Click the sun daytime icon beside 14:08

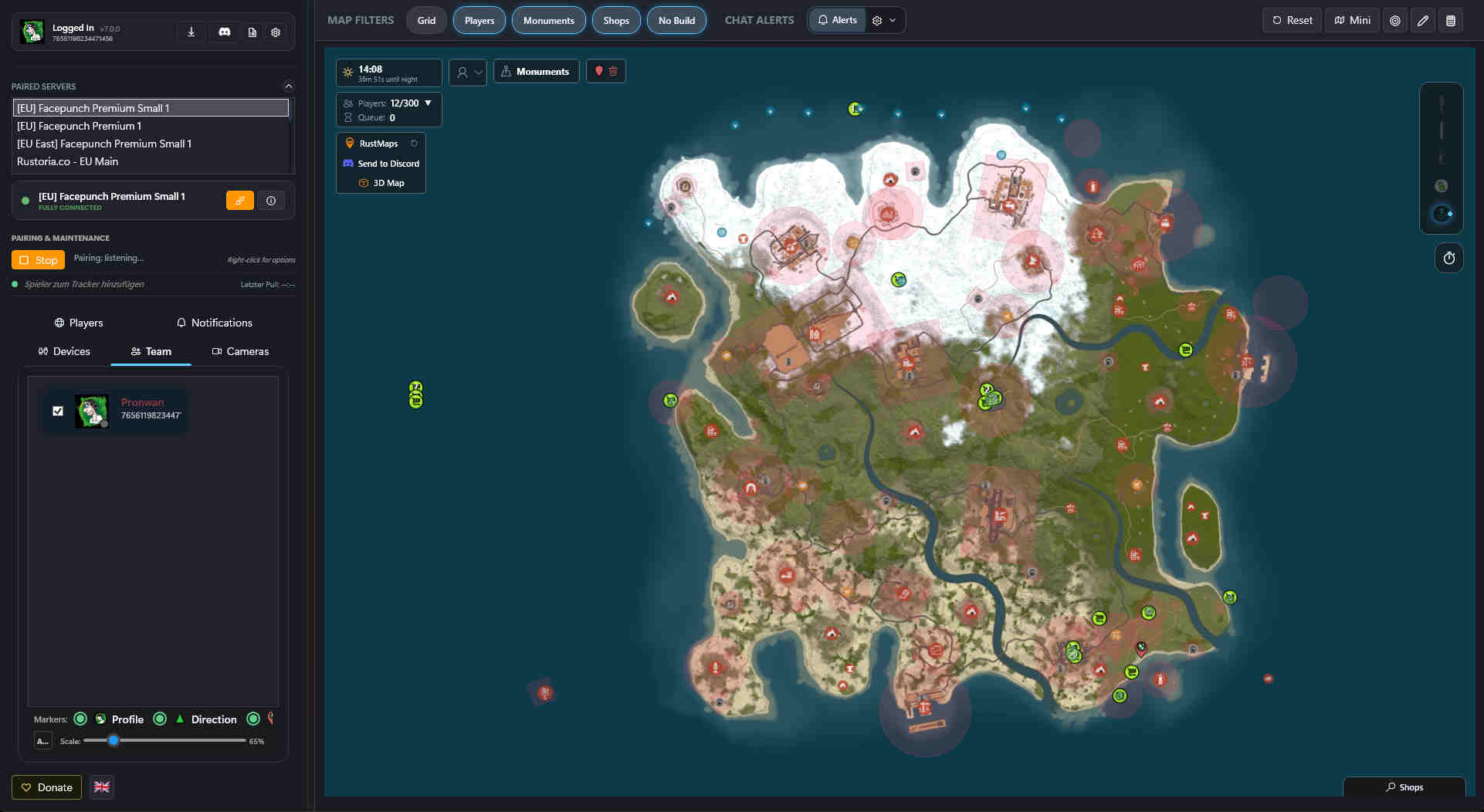(348, 73)
